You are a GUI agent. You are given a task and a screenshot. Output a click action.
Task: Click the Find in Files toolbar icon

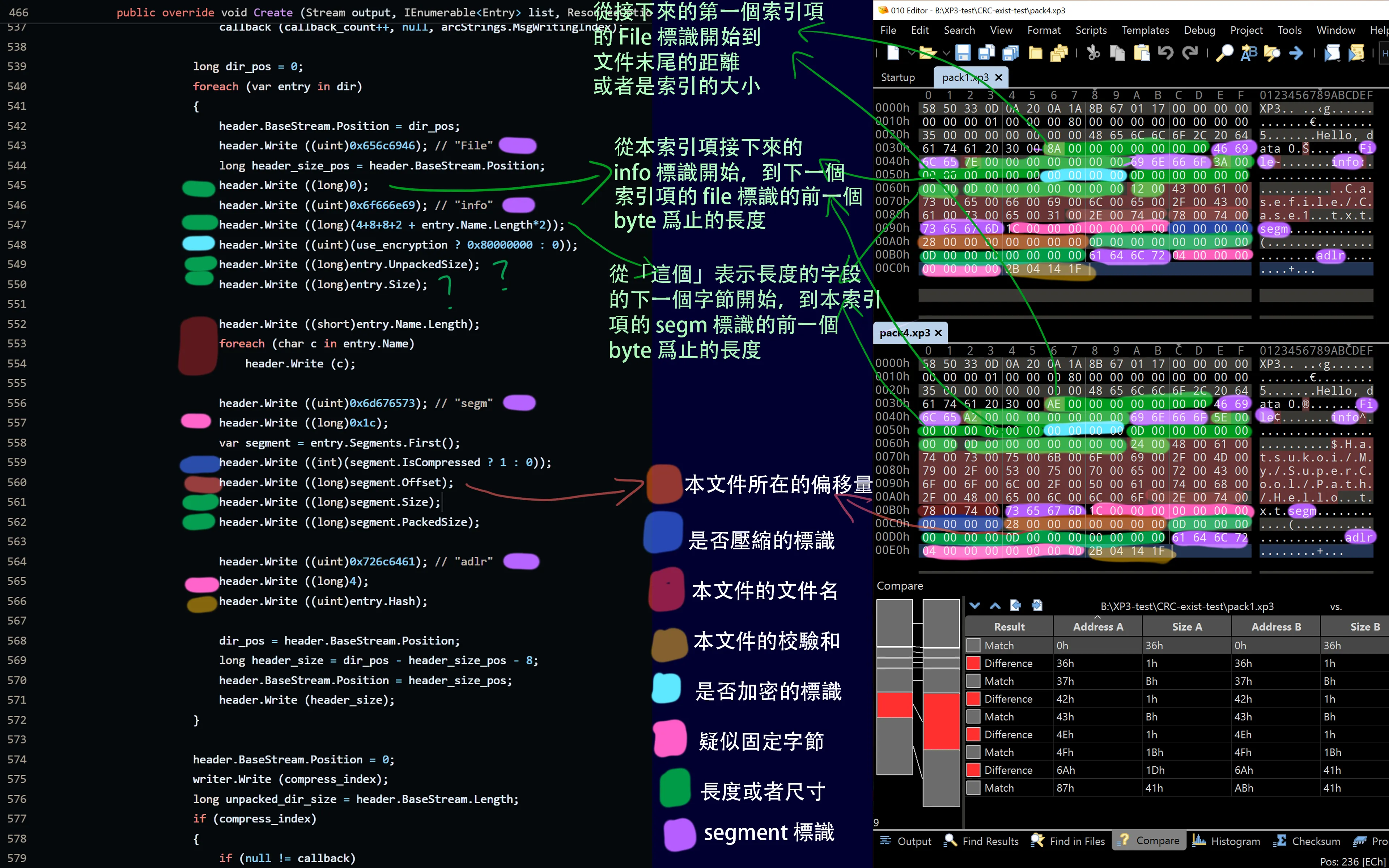tap(1272, 54)
